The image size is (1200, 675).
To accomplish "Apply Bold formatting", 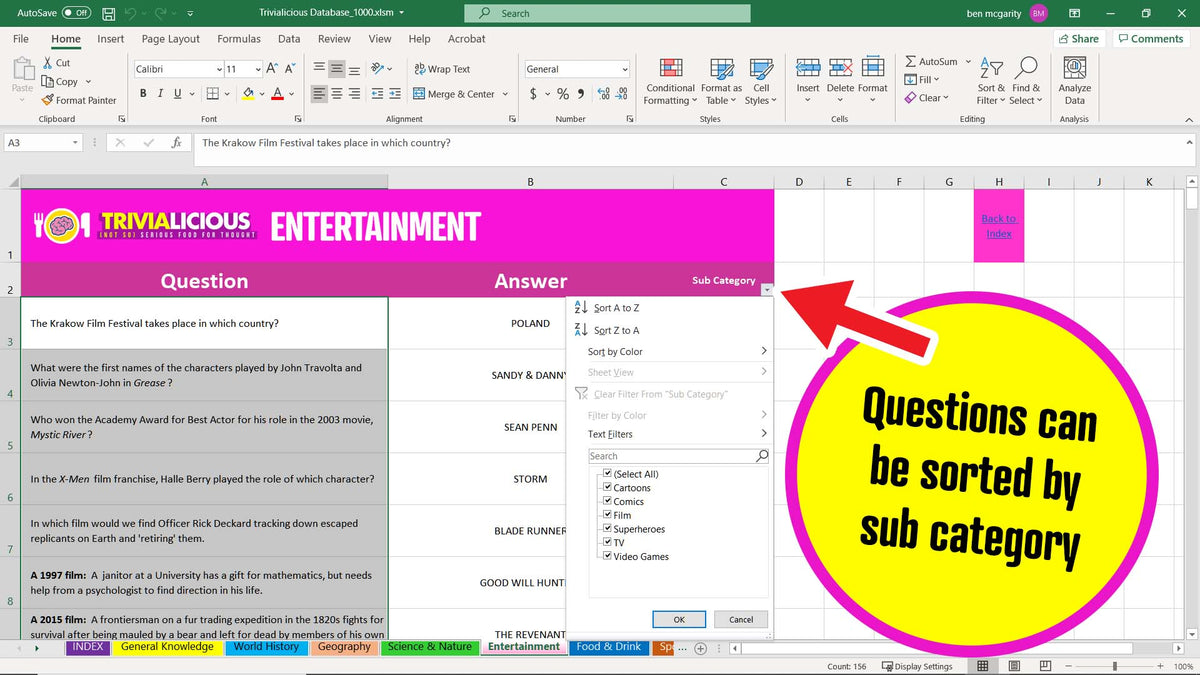I will [143, 93].
